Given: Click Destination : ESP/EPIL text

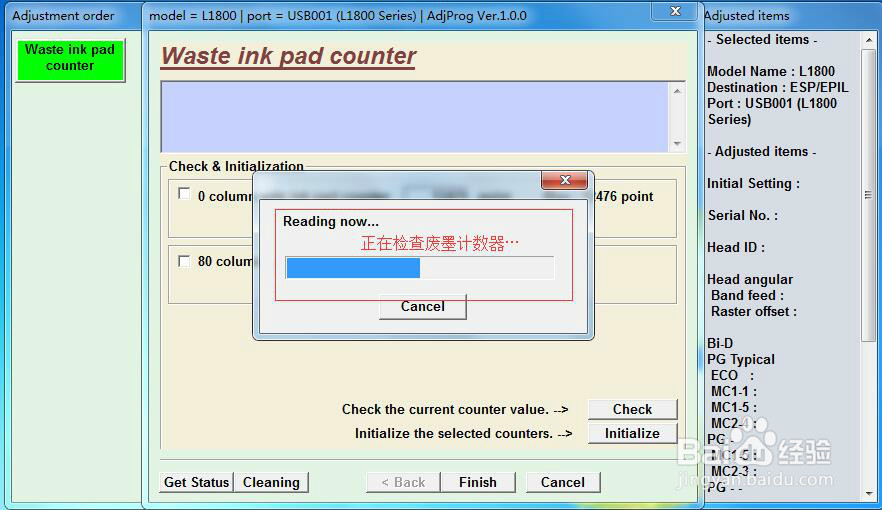Looking at the screenshot, I should [x=777, y=87].
